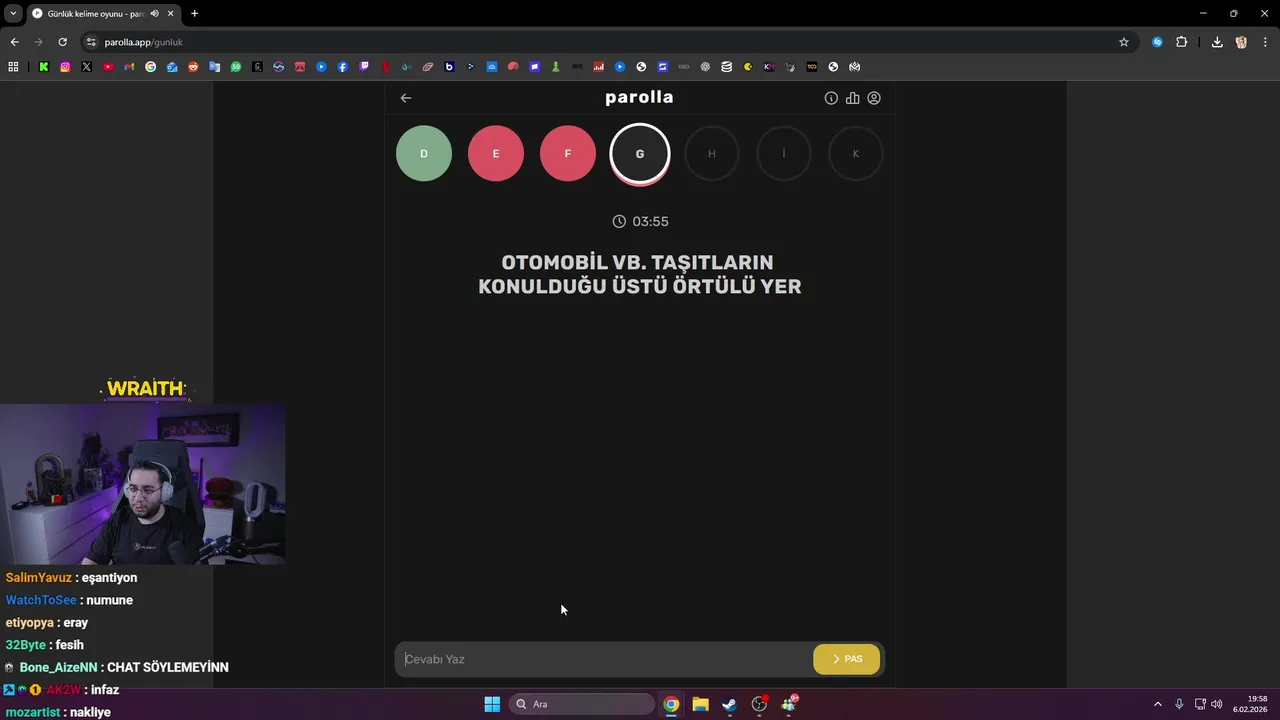The width and height of the screenshot is (1280, 720).
Task: Click mozartist chat message nakliye
Action: pos(58,712)
